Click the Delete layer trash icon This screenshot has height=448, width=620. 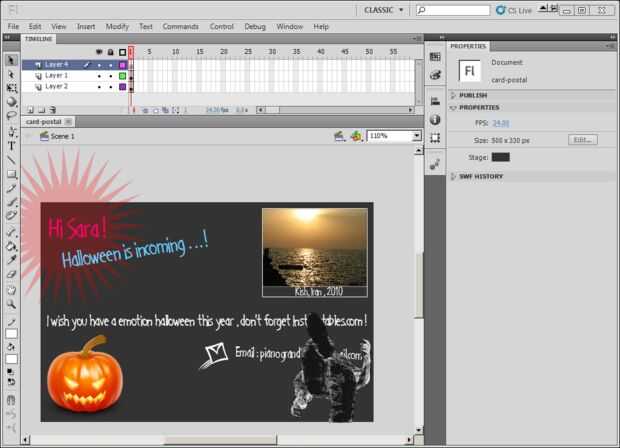pos(53,110)
